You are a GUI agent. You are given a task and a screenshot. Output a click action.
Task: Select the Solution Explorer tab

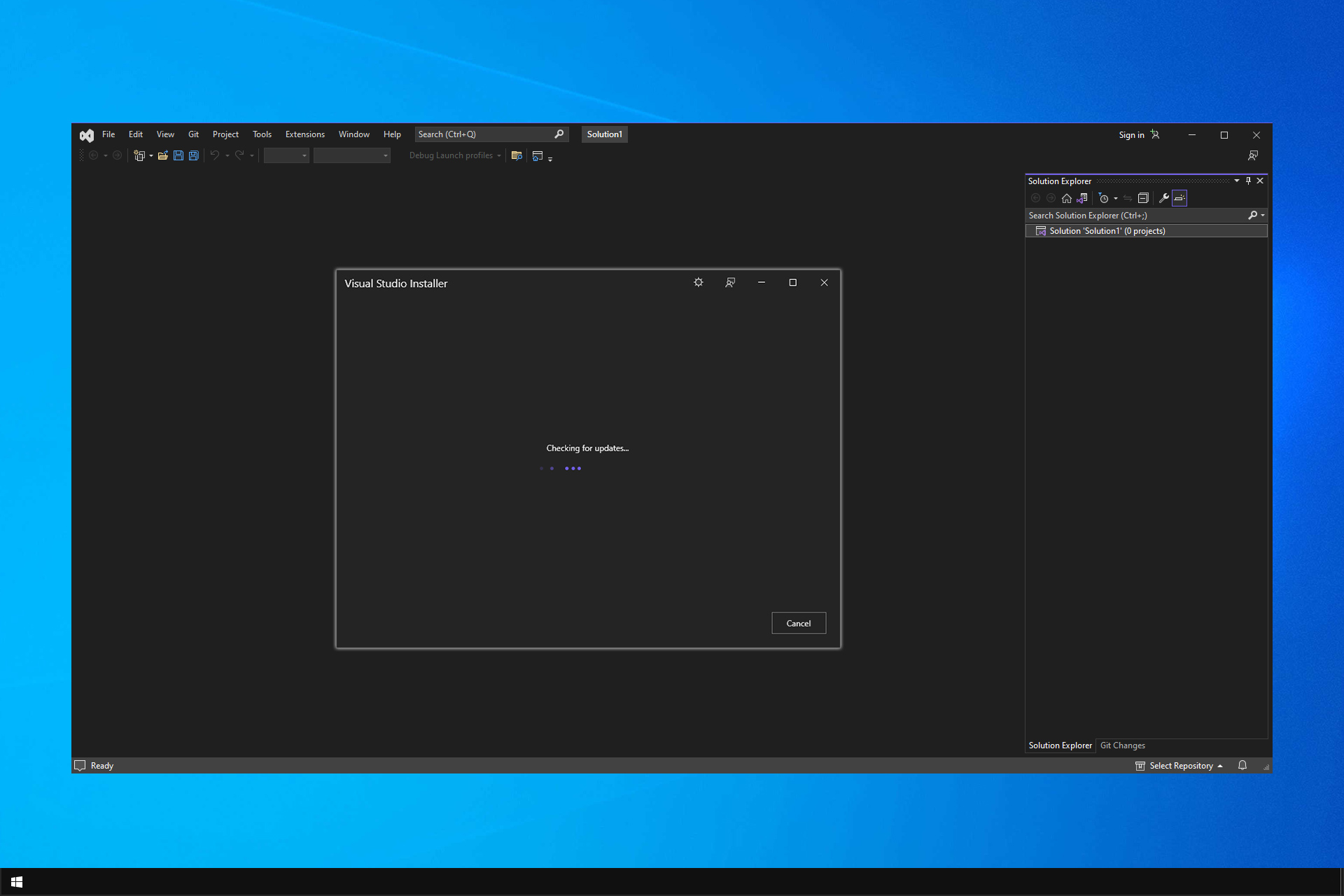pos(1059,745)
